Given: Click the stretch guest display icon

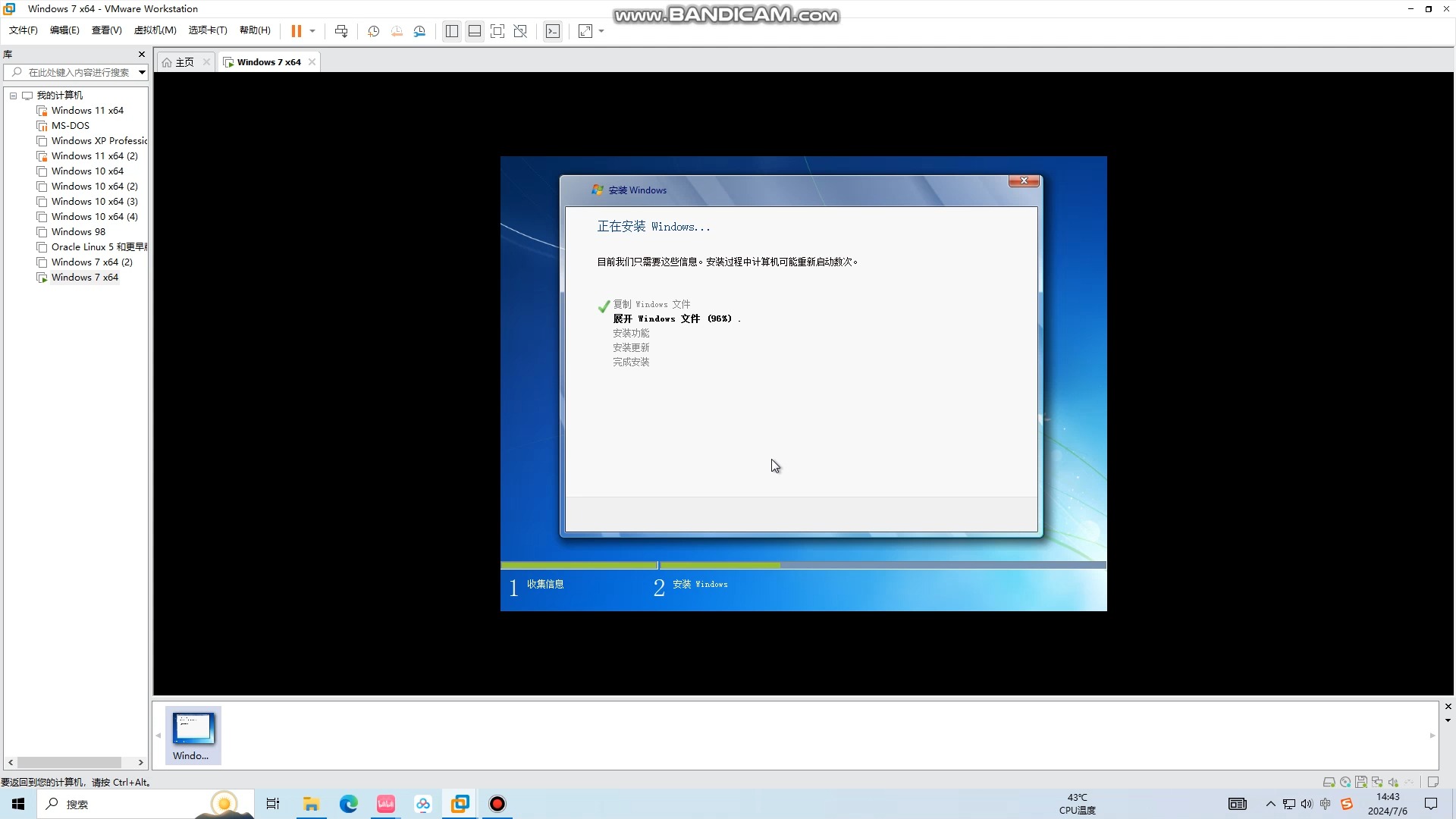Looking at the screenshot, I should (585, 31).
